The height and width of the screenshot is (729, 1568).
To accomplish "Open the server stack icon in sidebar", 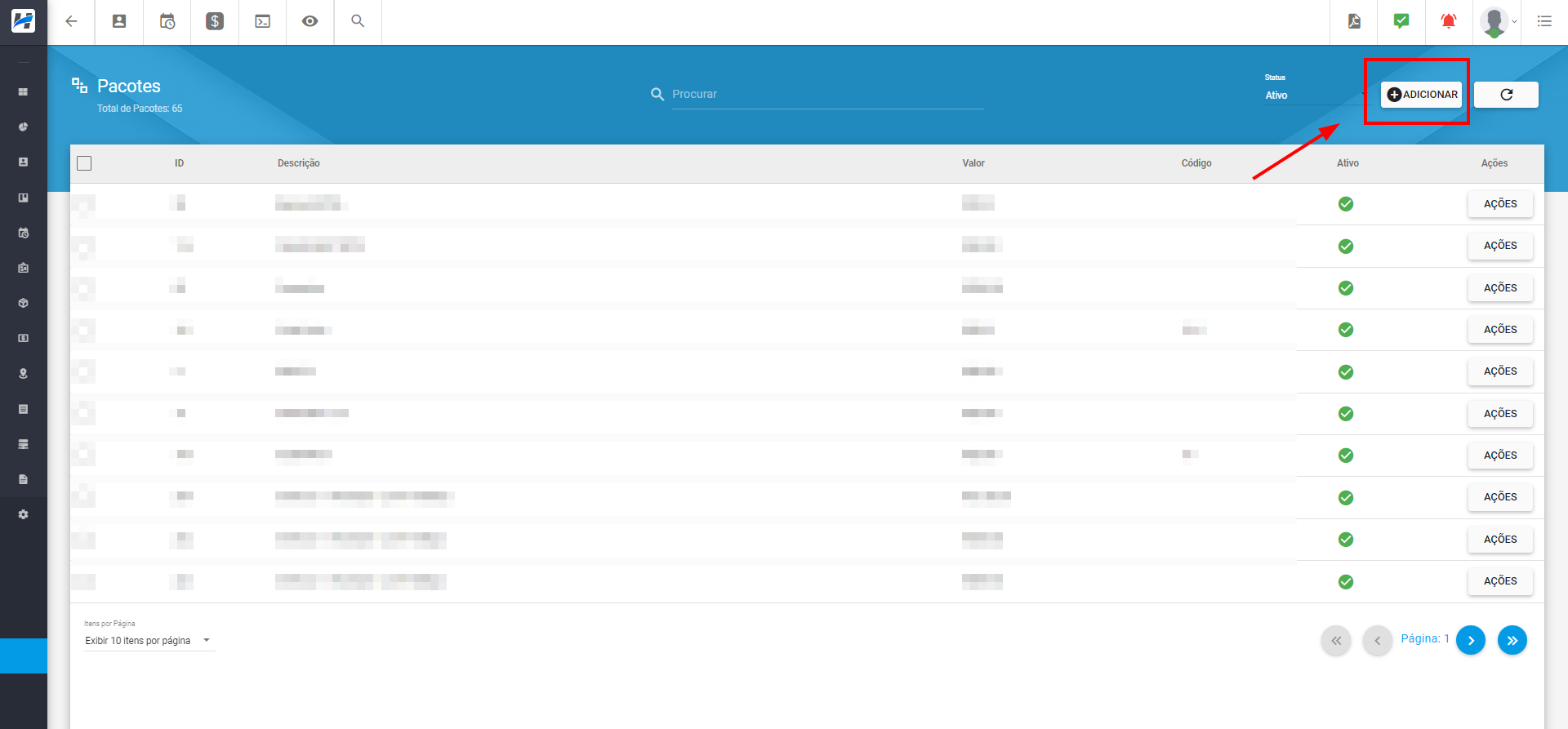I will coord(23,444).
